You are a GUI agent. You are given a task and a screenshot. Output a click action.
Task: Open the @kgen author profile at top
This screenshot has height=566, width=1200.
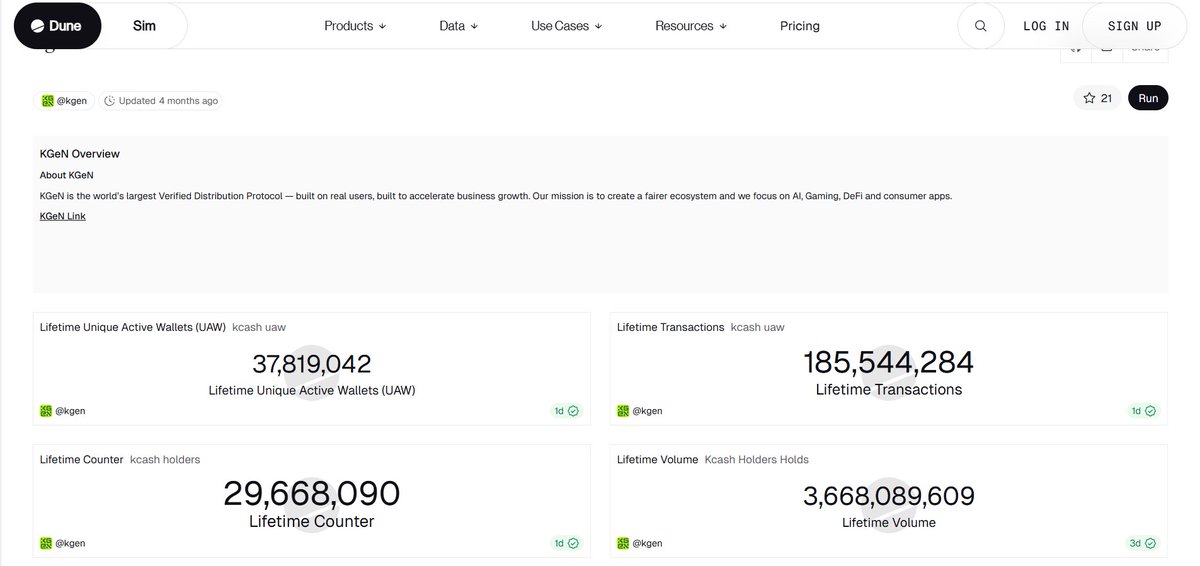(64, 101)
